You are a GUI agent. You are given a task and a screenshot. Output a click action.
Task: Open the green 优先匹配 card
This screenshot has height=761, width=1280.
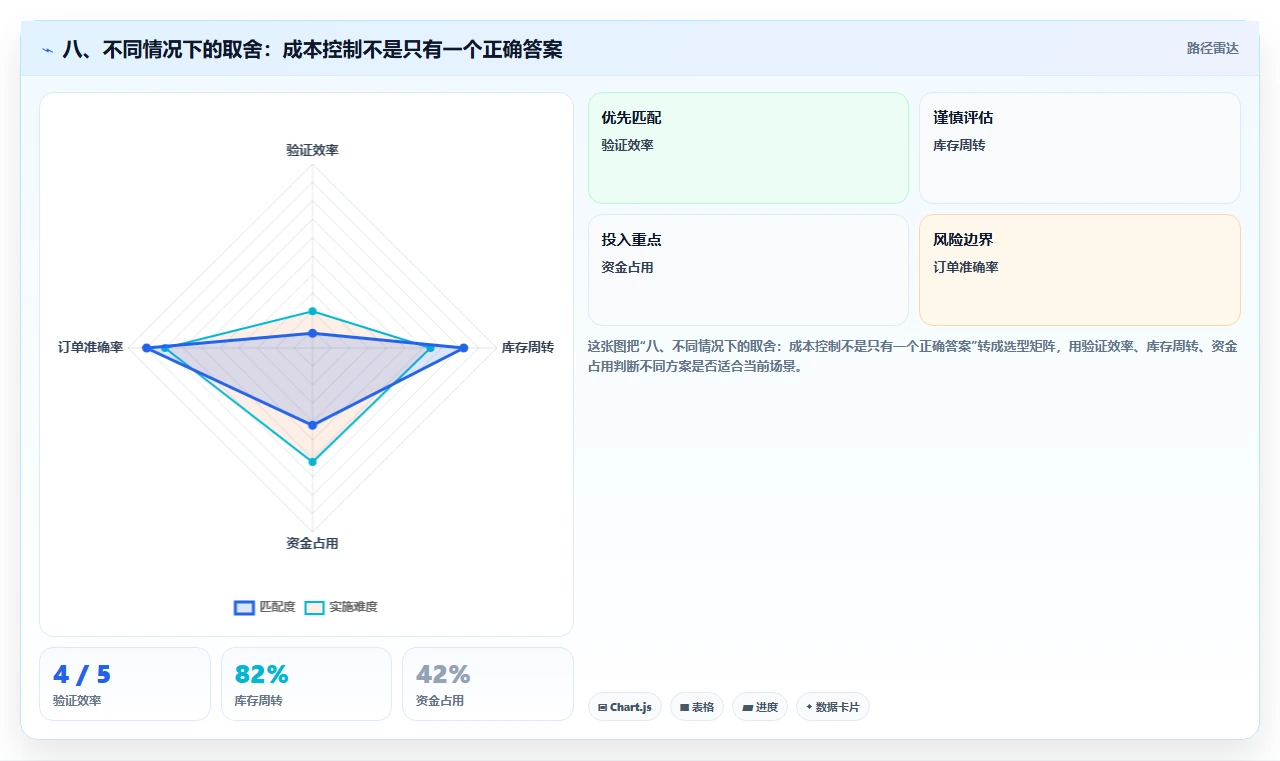pyautogui.click(x=748, y=148)
